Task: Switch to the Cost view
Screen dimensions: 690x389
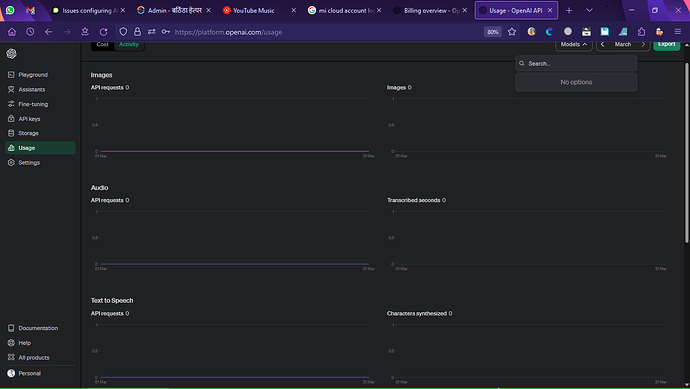Action: coord(103,44)
